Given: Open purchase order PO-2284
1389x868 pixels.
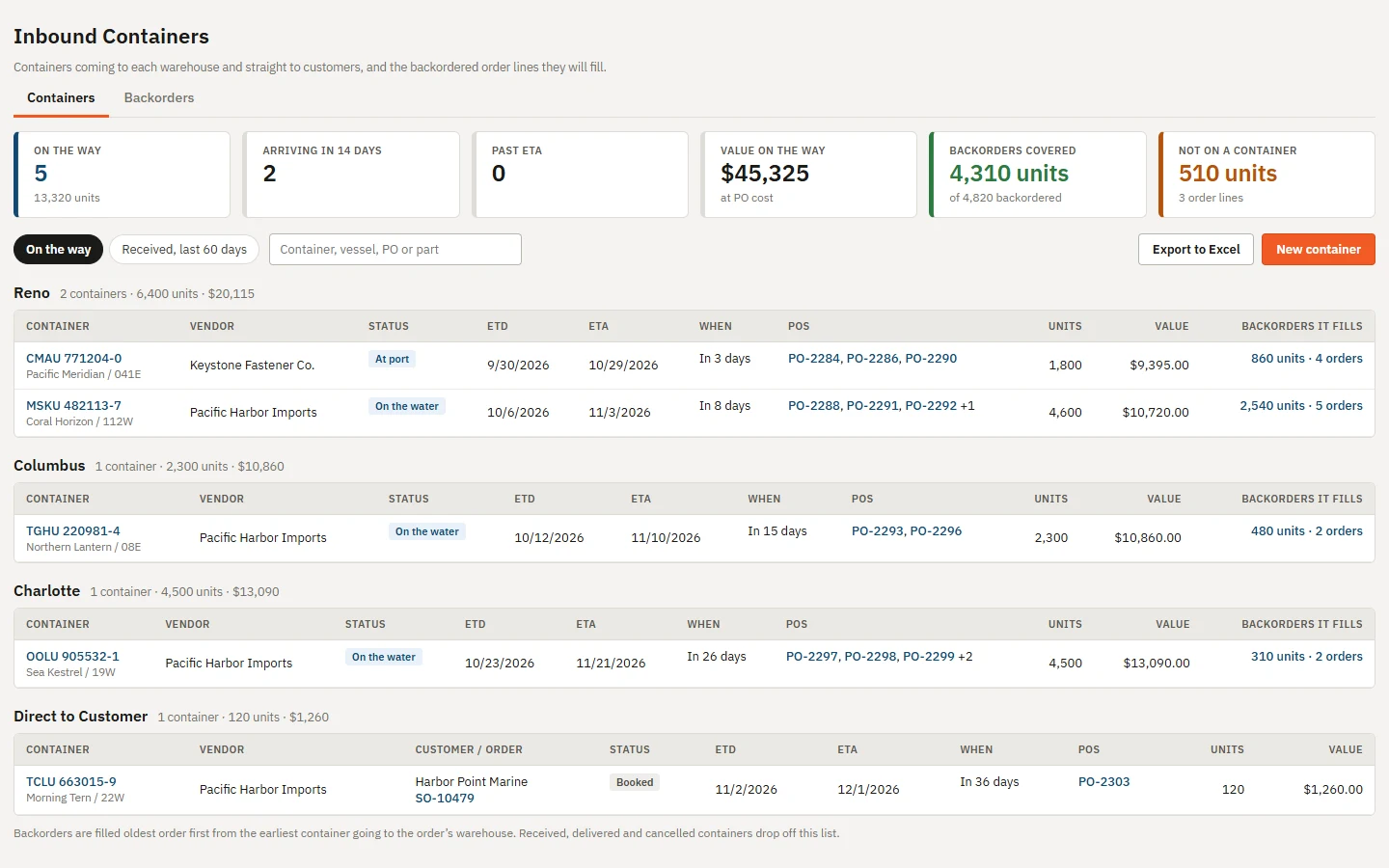Looking at the screenshot, I should [x=813, y=359].
